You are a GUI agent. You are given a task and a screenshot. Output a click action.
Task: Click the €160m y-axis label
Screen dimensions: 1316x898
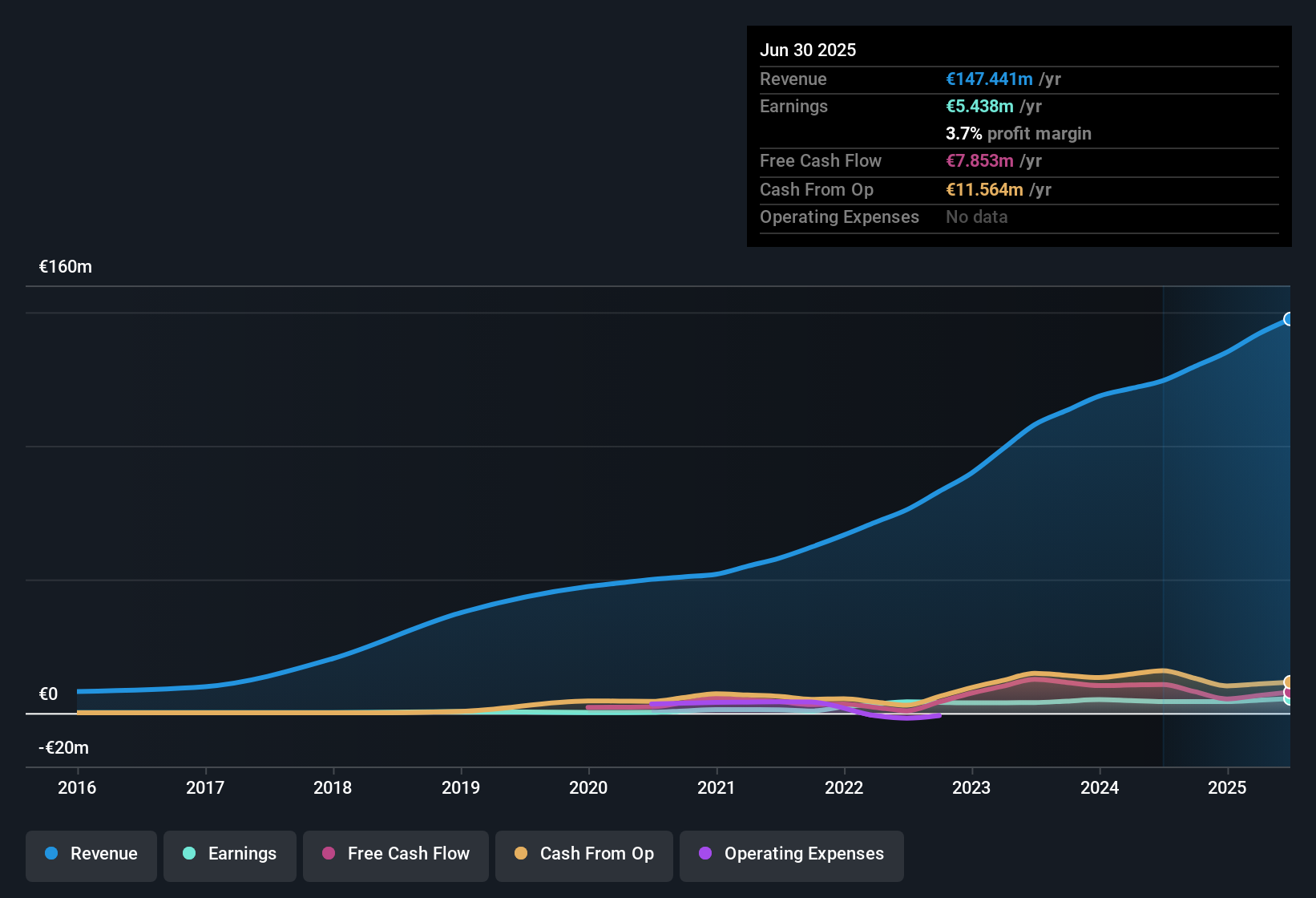click(66, 267)
